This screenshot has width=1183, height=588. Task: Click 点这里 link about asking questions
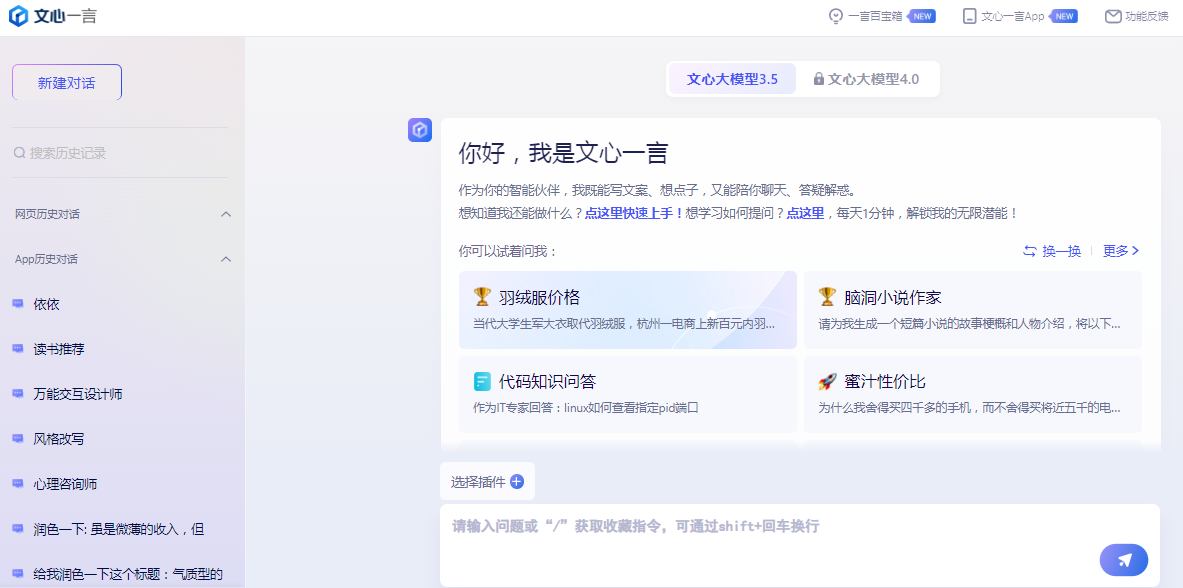pos(805,213)
